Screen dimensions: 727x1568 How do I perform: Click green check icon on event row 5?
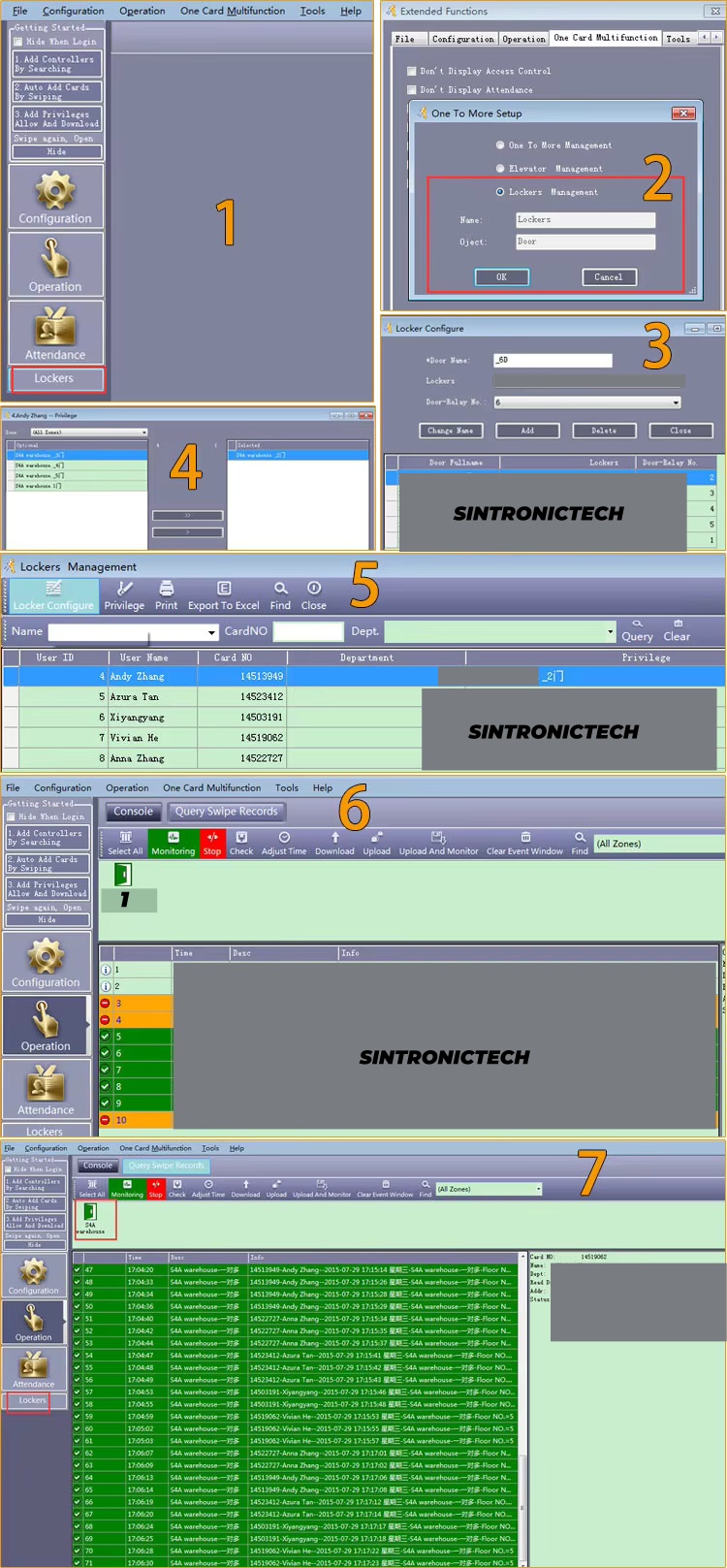tap(106, 1037)
